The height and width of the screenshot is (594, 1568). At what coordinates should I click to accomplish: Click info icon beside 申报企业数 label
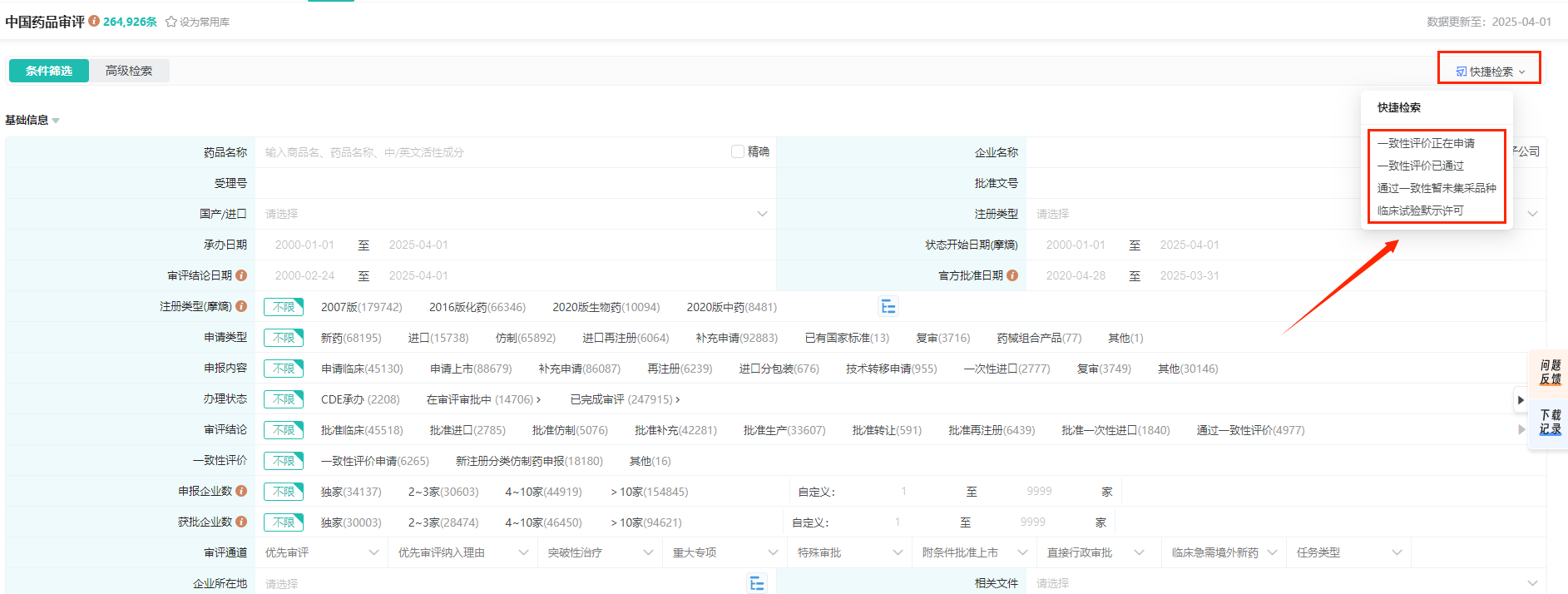tap(241, 491)
